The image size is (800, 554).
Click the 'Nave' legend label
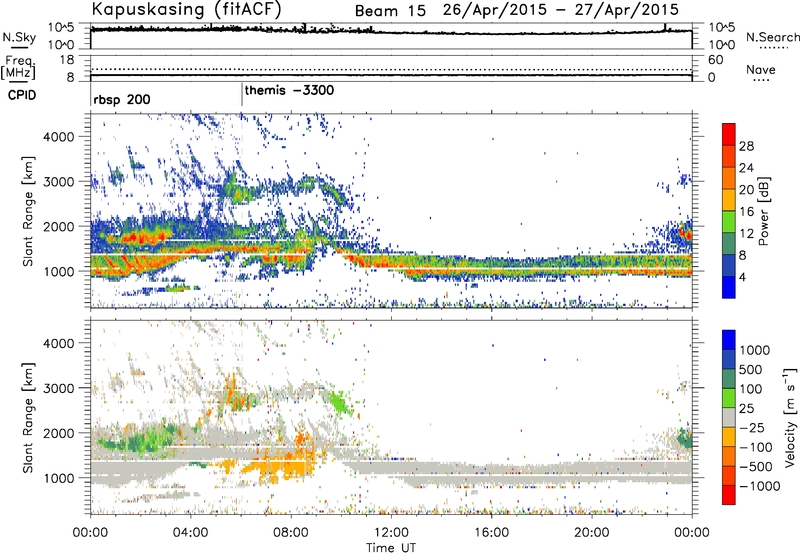761,70
